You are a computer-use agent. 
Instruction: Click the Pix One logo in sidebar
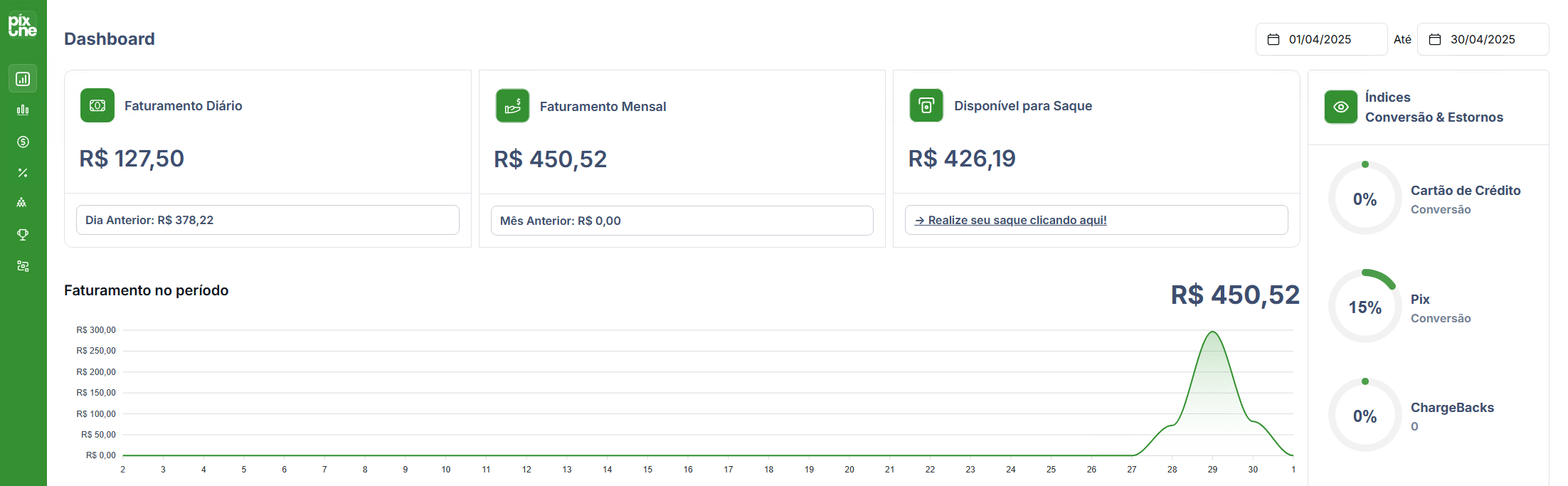(23, 25)
